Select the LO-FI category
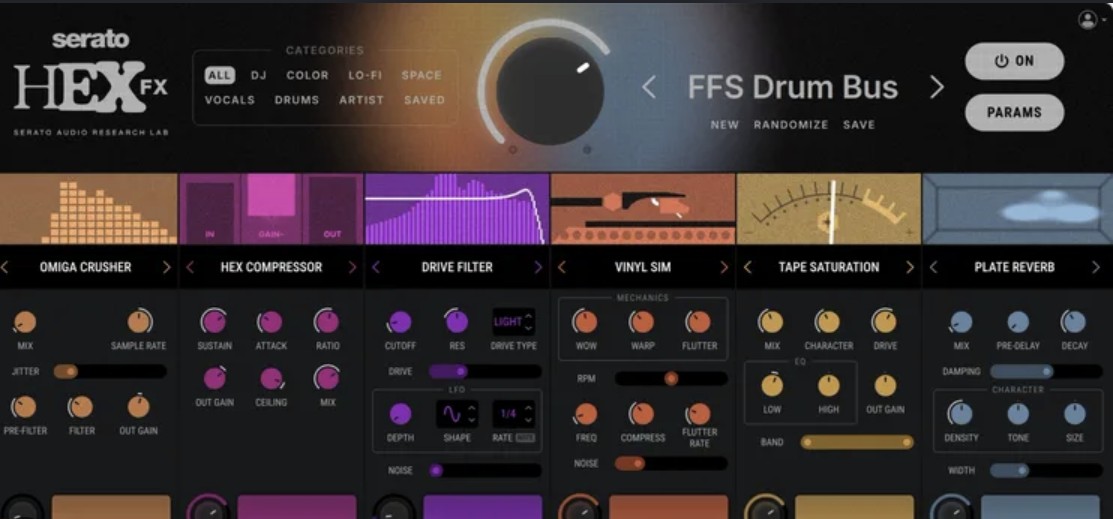 point(366,75)
